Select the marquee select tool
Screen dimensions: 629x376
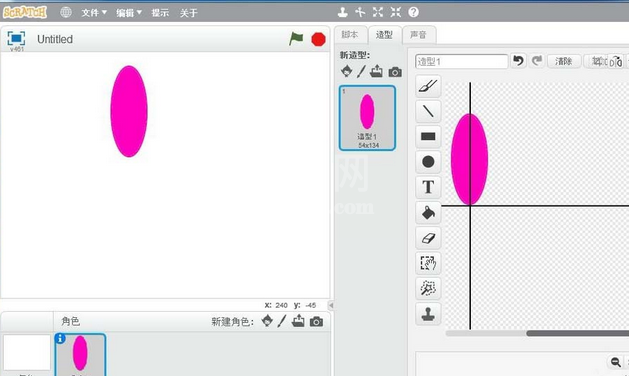tap(428, 263)
